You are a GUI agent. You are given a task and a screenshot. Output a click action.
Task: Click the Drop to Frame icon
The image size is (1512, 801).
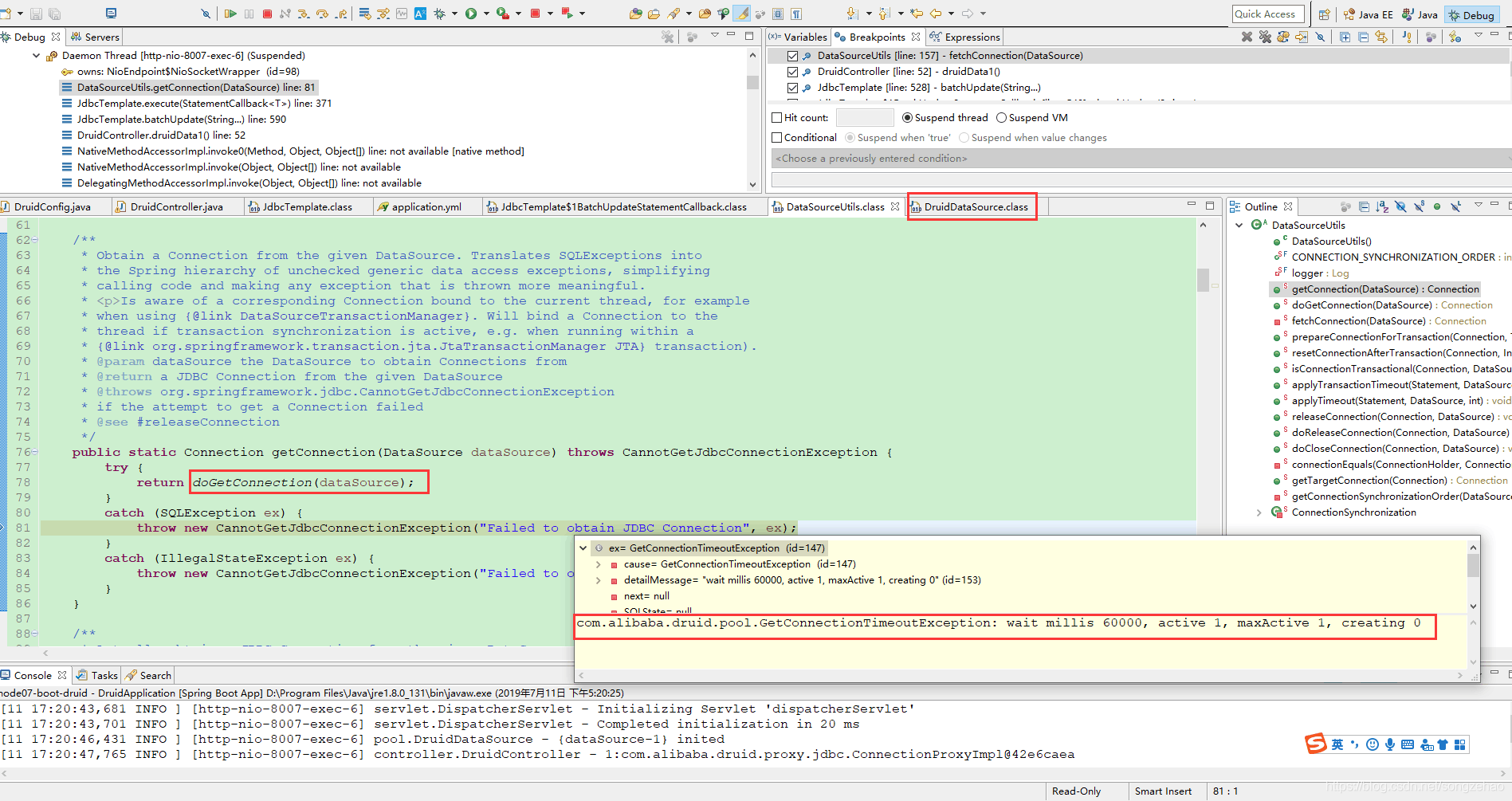[364, 14]
